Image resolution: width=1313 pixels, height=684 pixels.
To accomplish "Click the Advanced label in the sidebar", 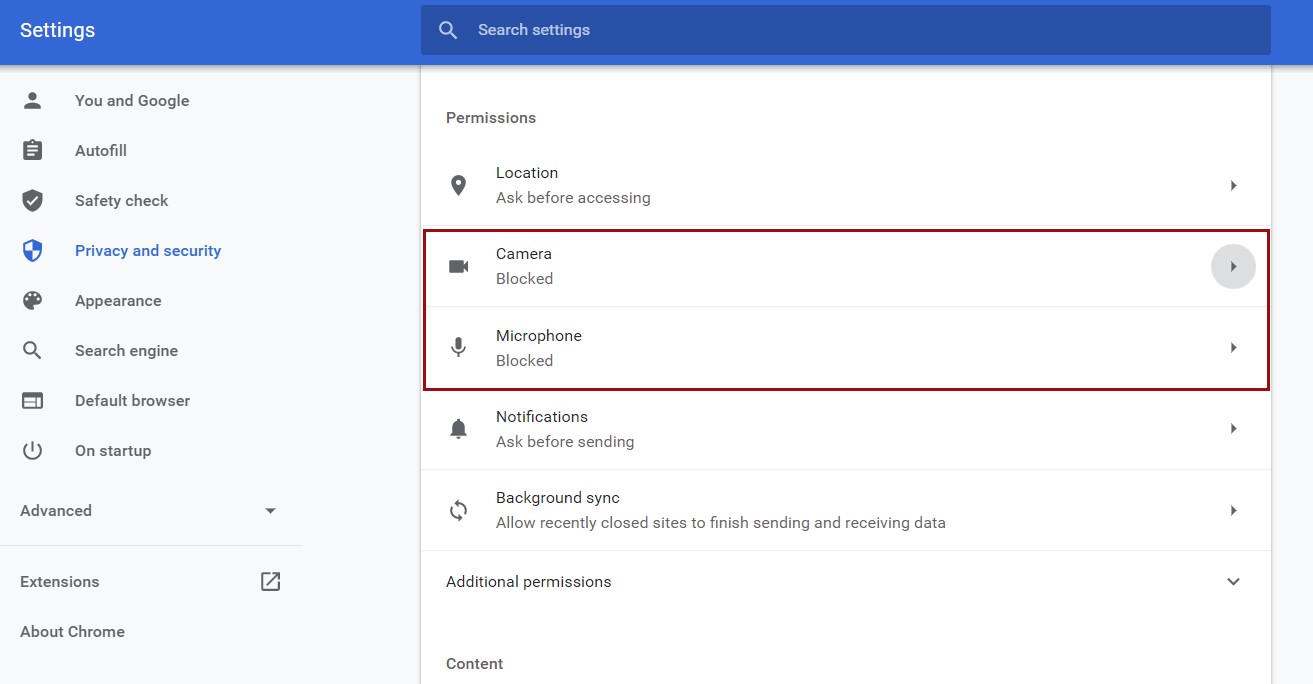I will tap(56, 510).
